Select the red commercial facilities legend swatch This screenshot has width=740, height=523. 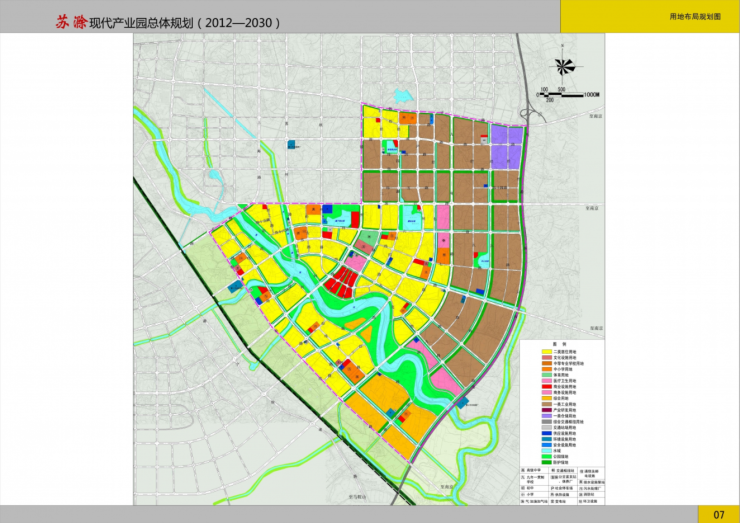coord(547,387)
